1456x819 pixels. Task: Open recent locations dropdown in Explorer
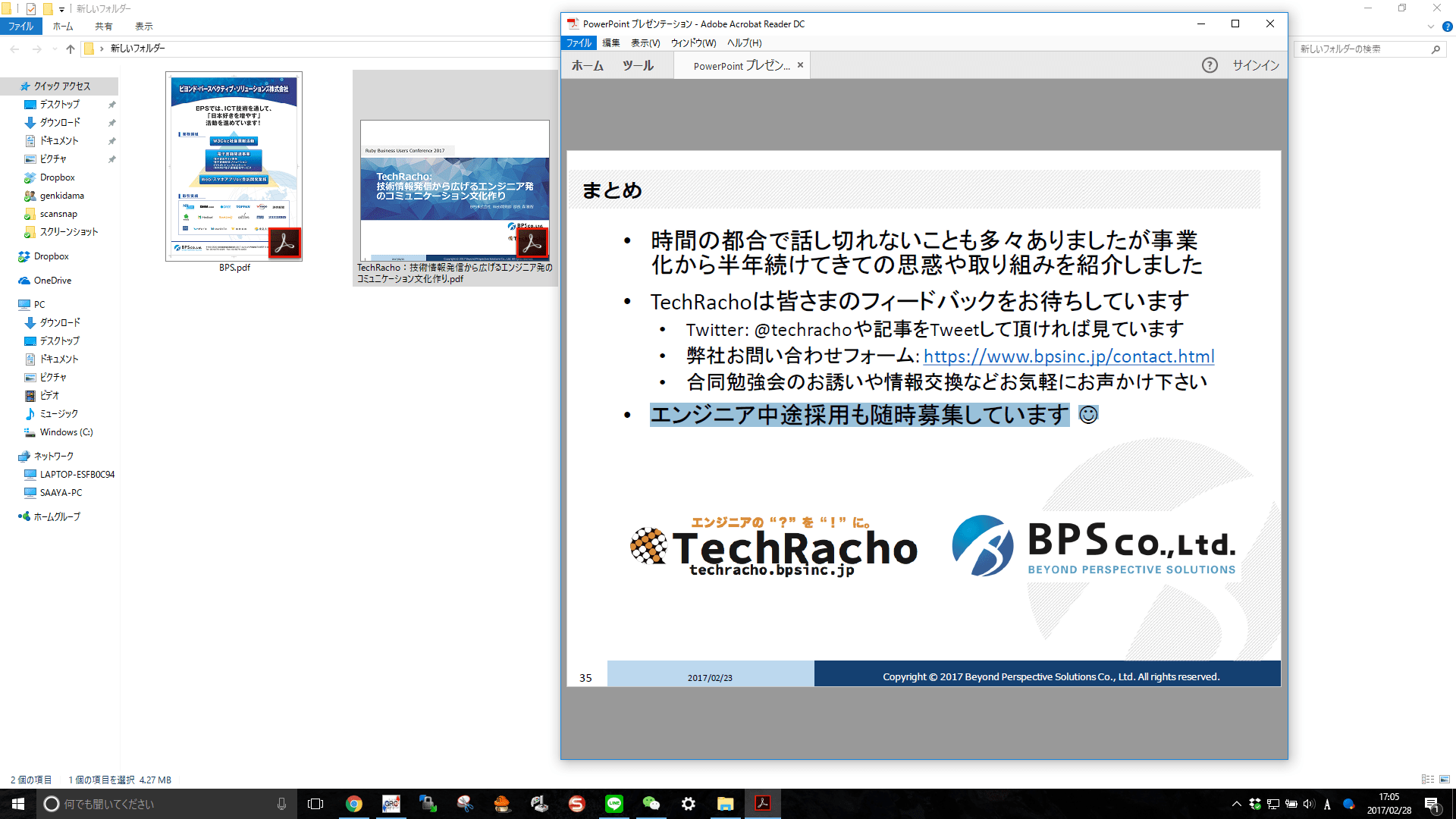(55, 49)
